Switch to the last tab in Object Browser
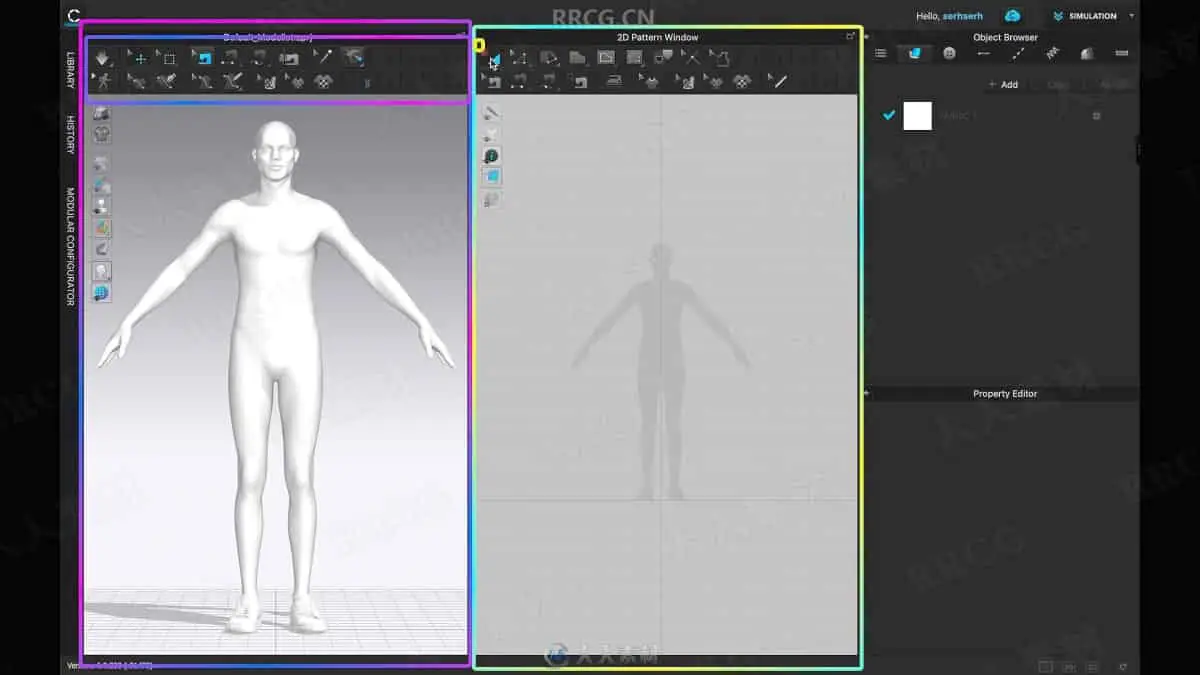The height and width of the screenshot is (675, 1200). [x=1122, y=53]
